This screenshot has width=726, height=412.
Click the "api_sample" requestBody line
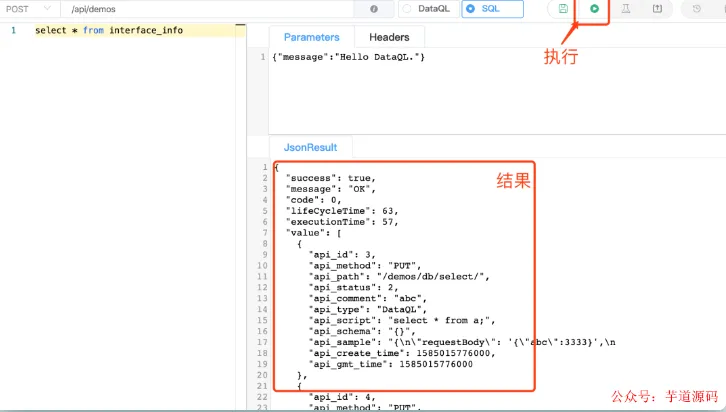click(462, 343)
